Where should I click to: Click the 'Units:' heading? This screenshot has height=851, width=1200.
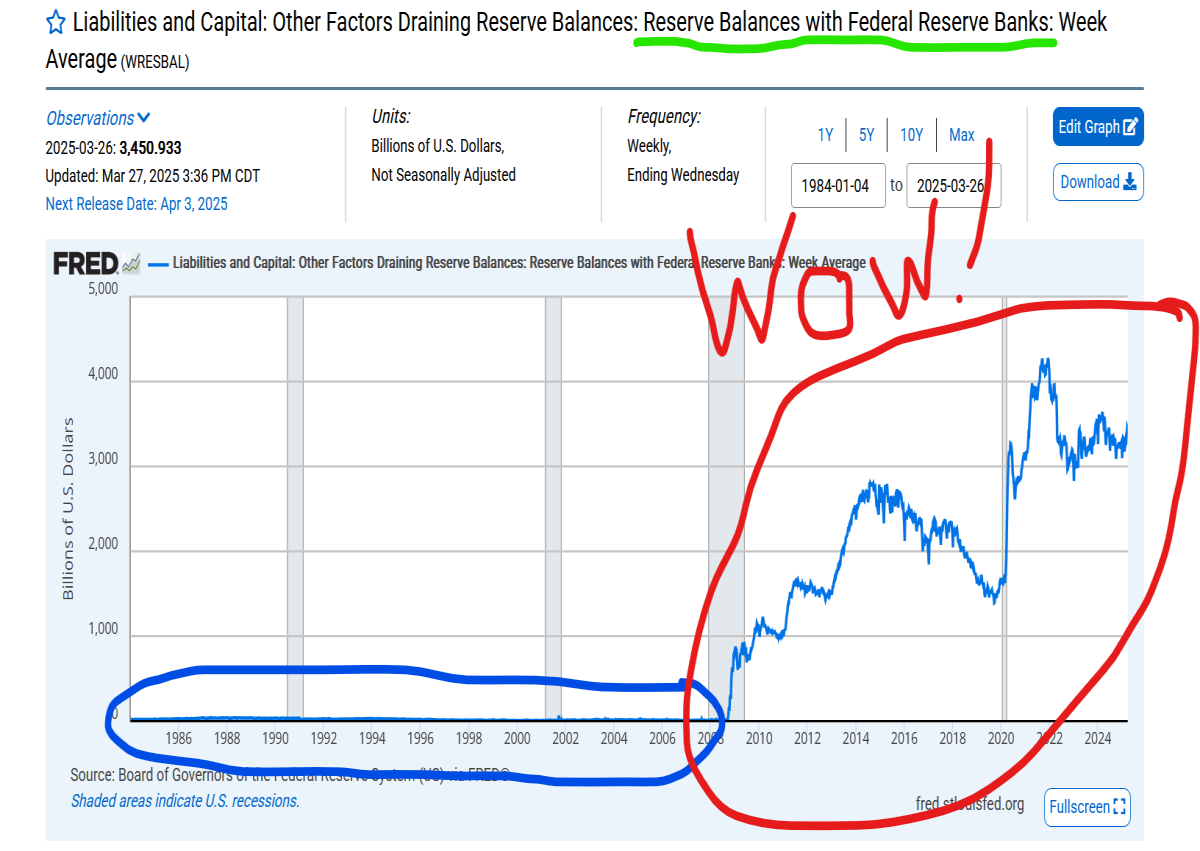coord(391,117)
